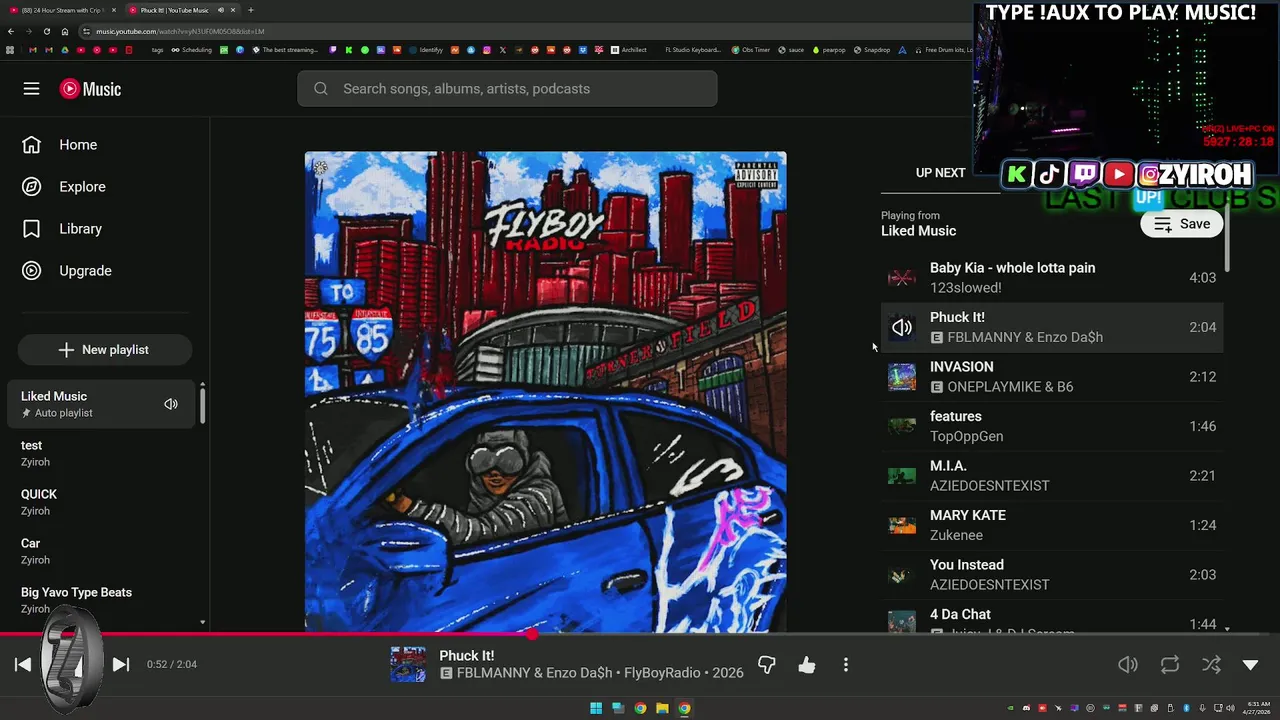Play 'features' by TopOppGen
The width and height of the screenshot is (1280, 720).
(x=1052, y=426)
